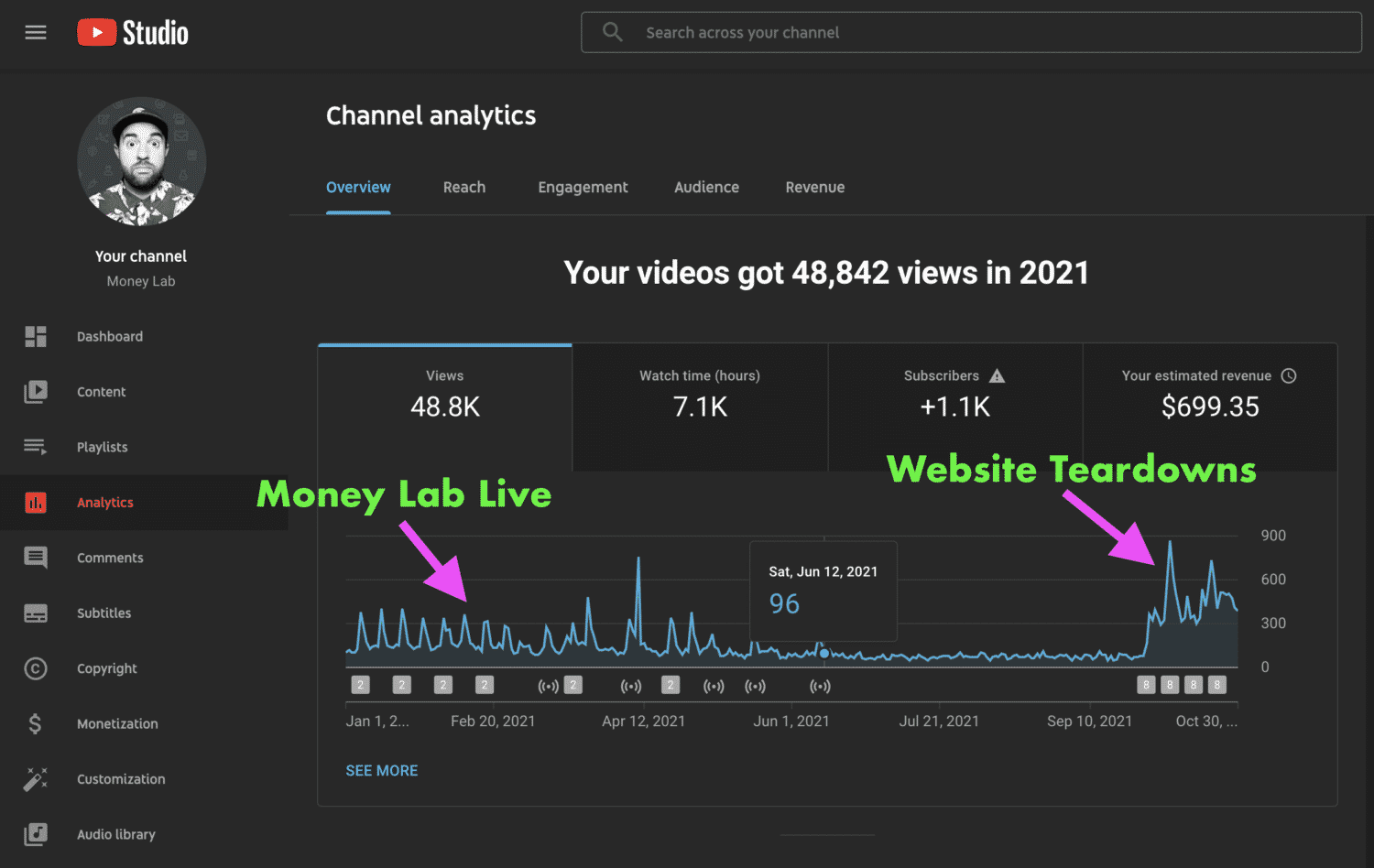1374x868 pixels.
Task: Open the hamburger navigation menu
Action: pos(36,33)
